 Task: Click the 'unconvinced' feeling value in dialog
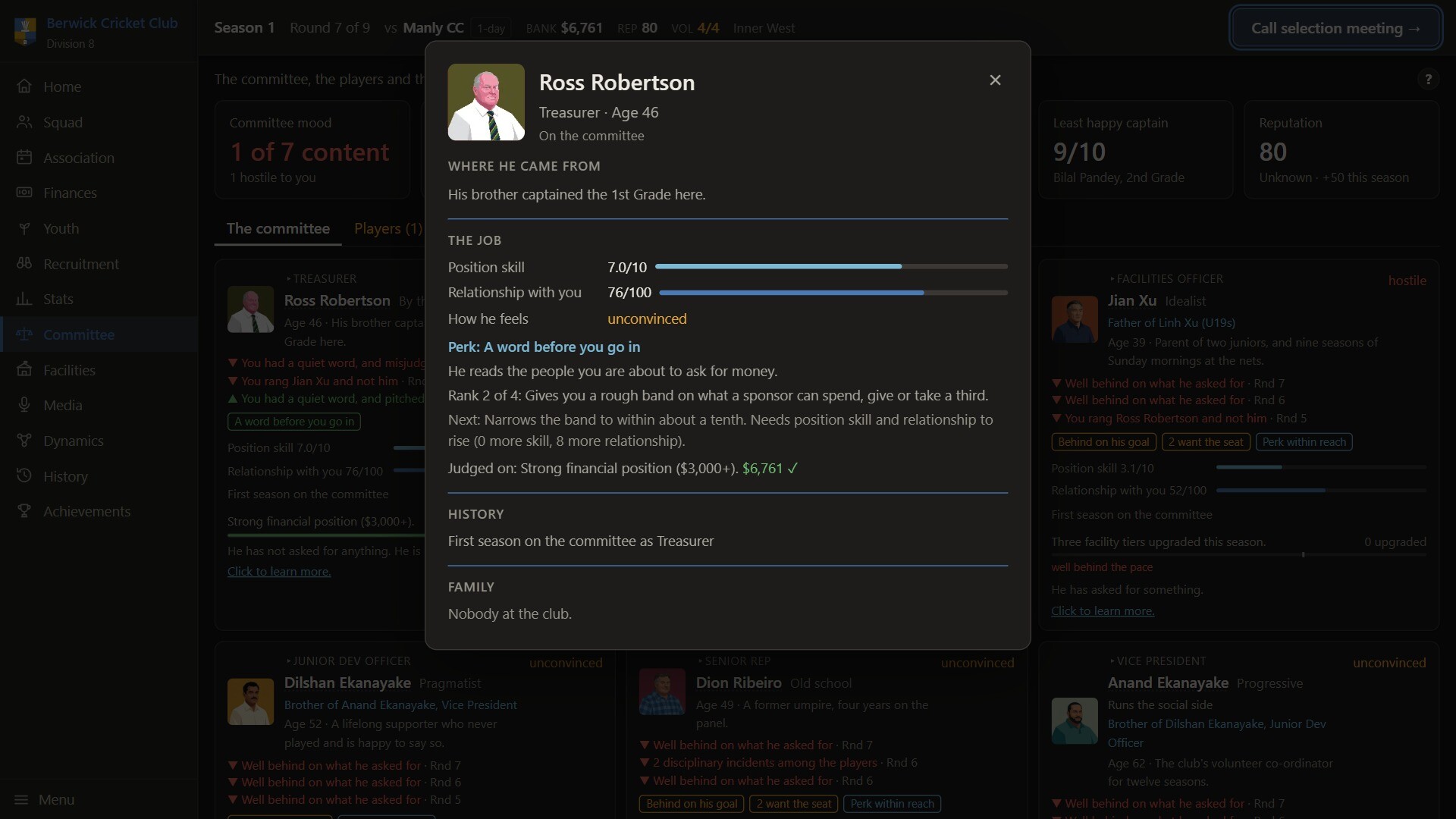[647, 319]
